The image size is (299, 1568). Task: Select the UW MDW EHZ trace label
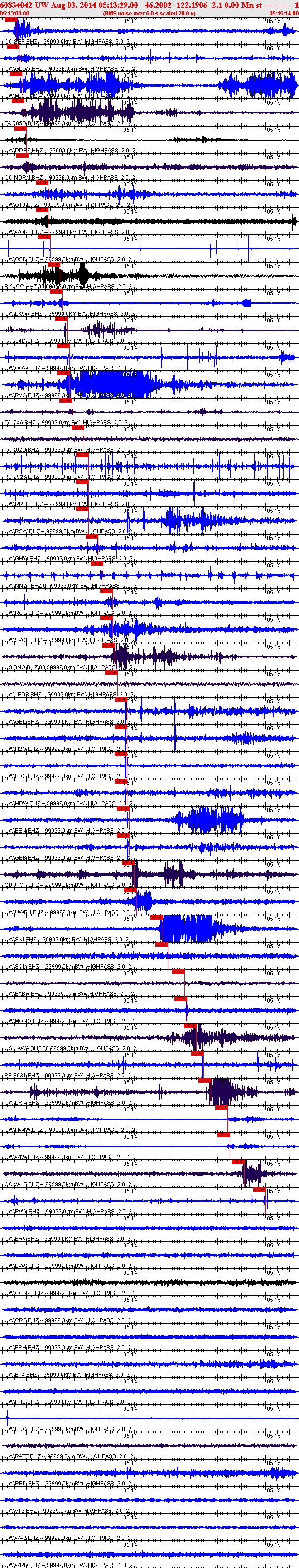click(70, 803)
